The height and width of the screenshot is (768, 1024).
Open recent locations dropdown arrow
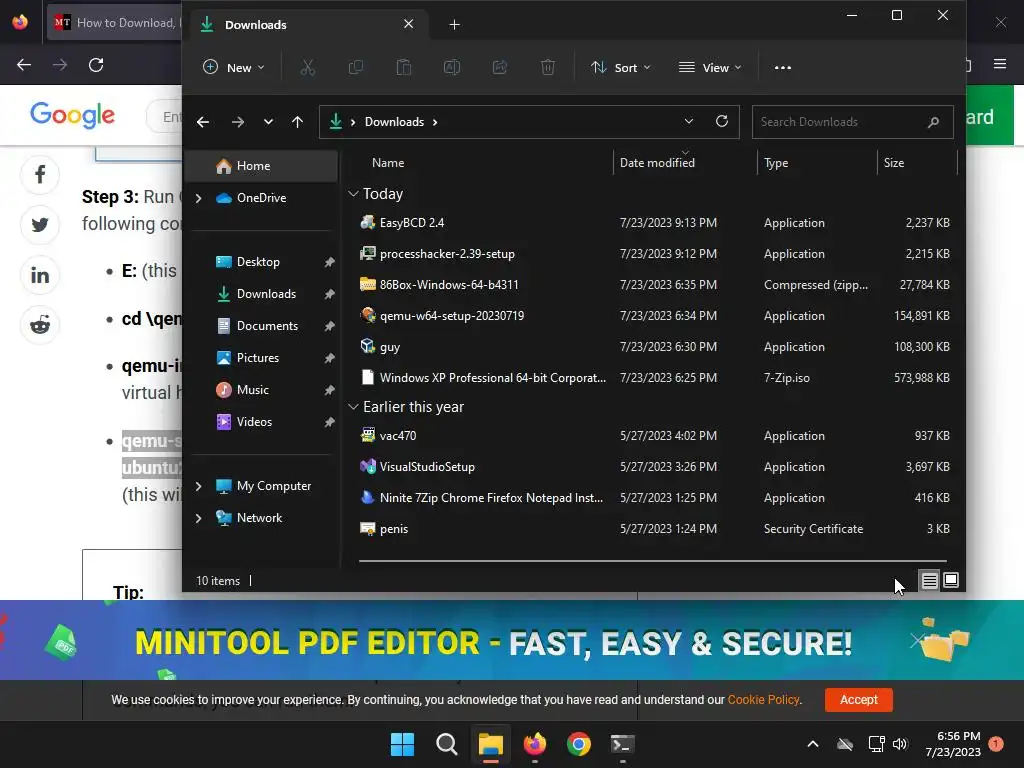point(268,122)
